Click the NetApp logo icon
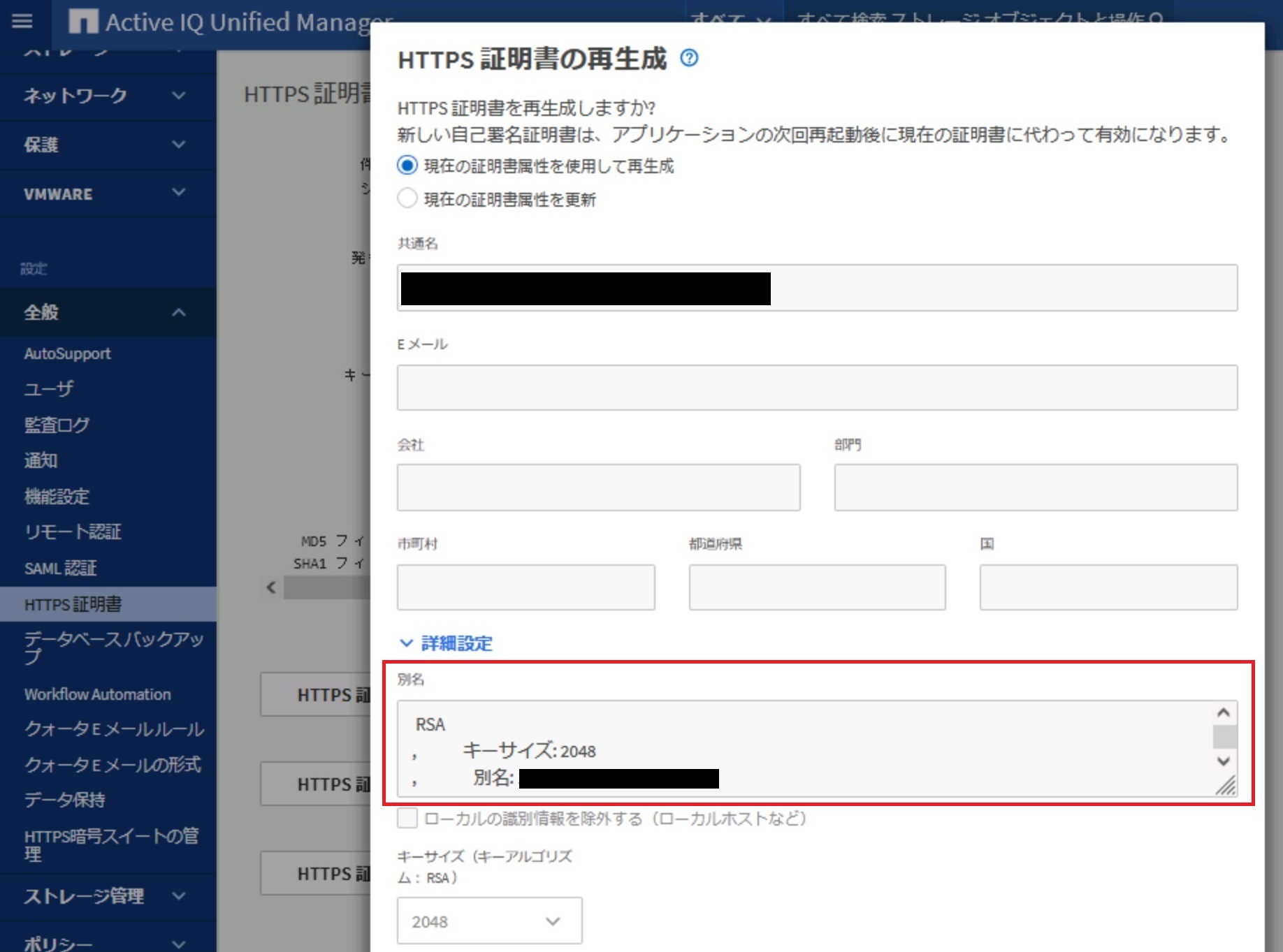Image resolution: width=1283 pixels, height=952 pixels. (83, 22)
